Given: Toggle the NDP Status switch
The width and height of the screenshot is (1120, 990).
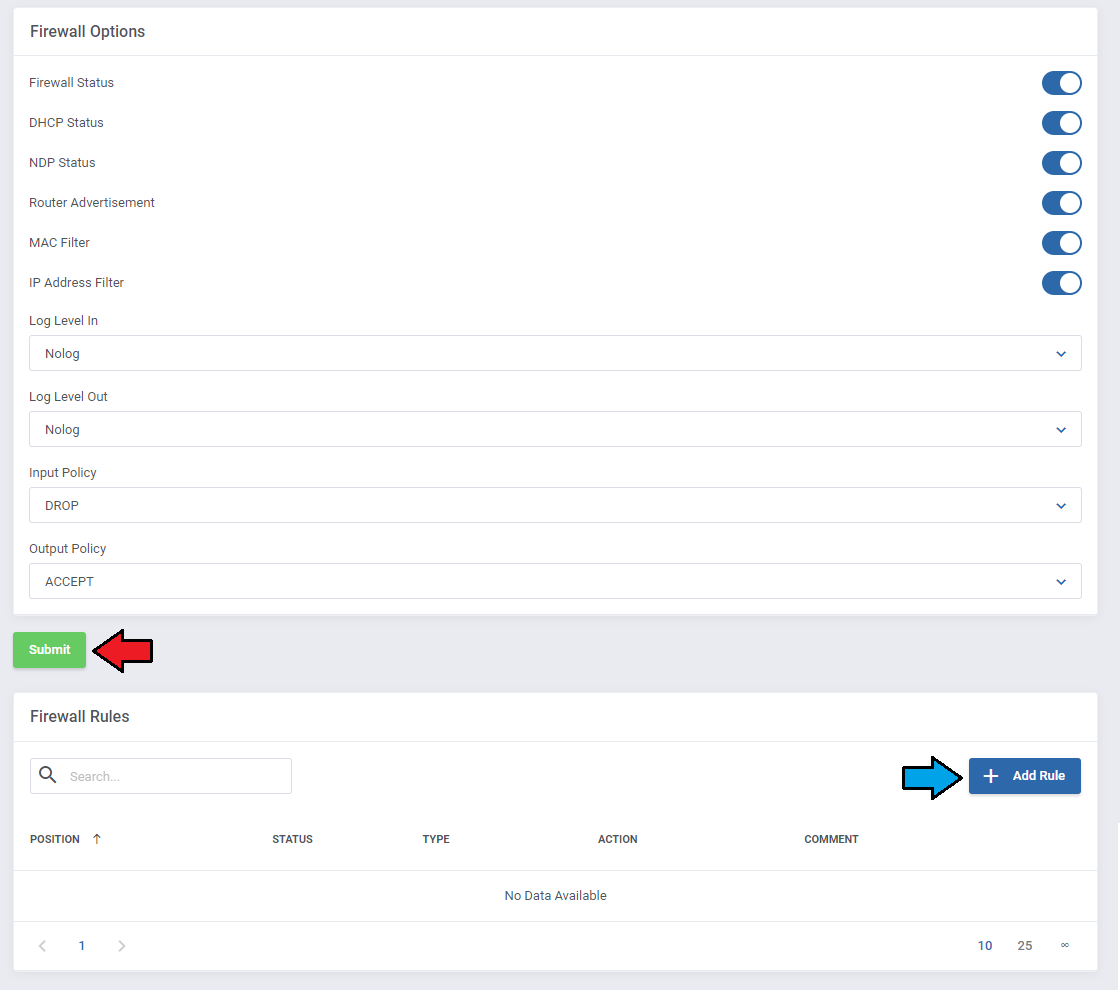Looking at the screenshot, I should (x=1061, y=163).
